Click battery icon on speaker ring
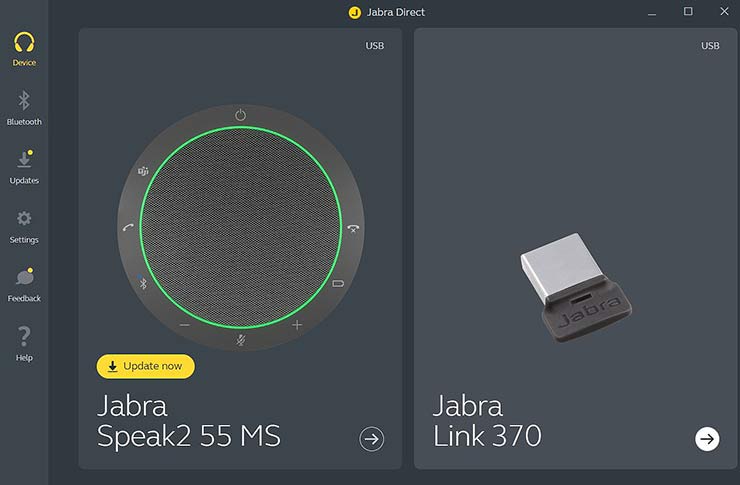This screenshot has height=485, width=740. tap(338, 283)
